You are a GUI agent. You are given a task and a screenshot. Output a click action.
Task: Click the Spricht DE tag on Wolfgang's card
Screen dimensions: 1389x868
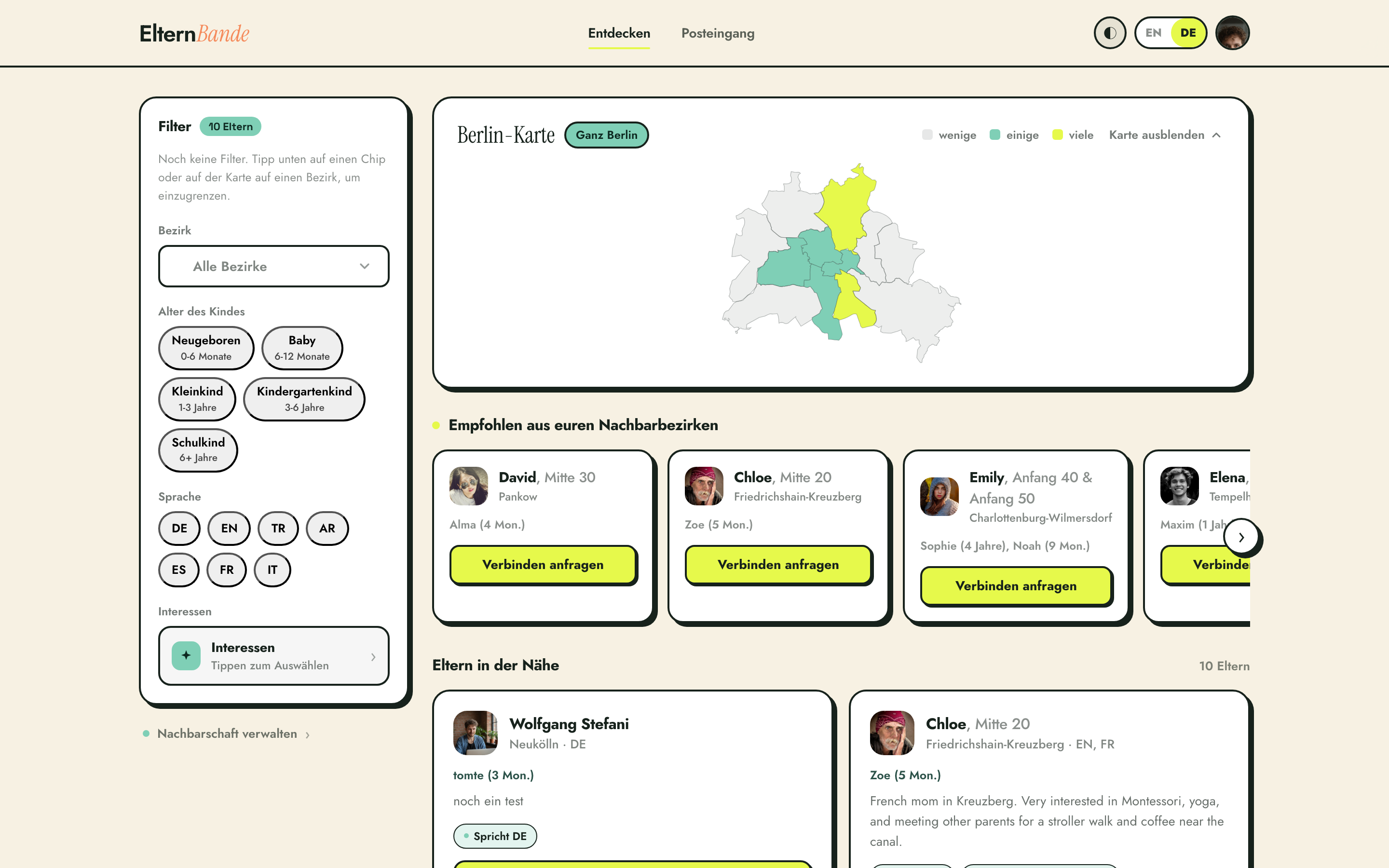[495, 836]
